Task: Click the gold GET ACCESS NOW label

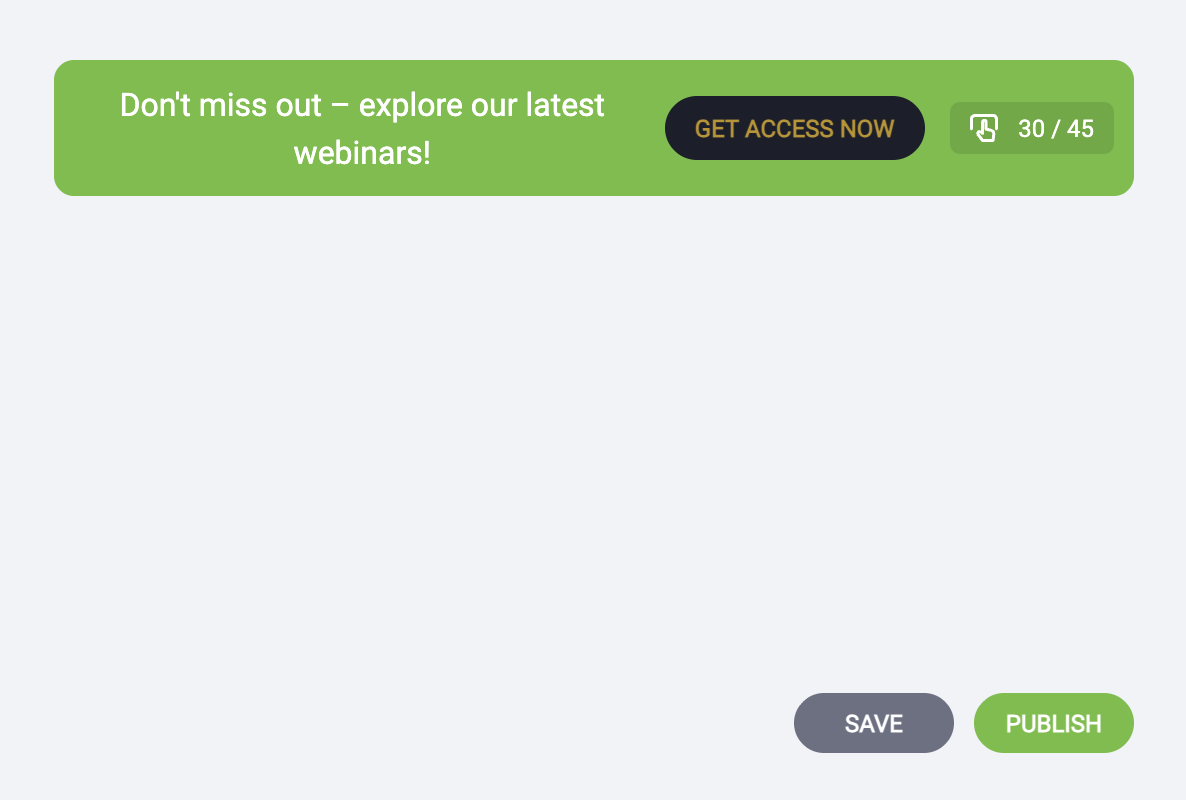Action: [x=794, y=129]
